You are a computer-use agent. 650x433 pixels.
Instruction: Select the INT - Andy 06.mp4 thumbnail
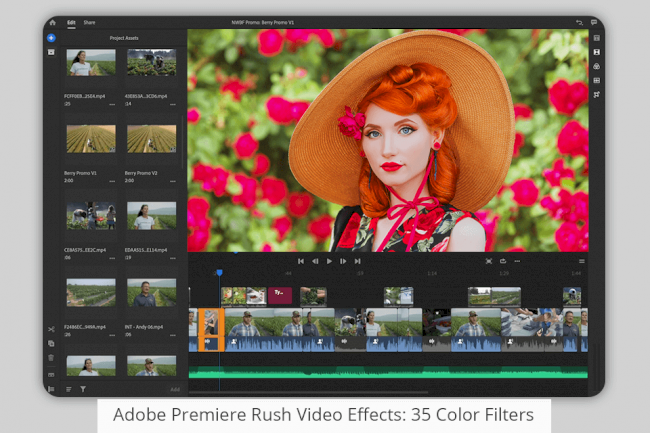click(152, 293)
